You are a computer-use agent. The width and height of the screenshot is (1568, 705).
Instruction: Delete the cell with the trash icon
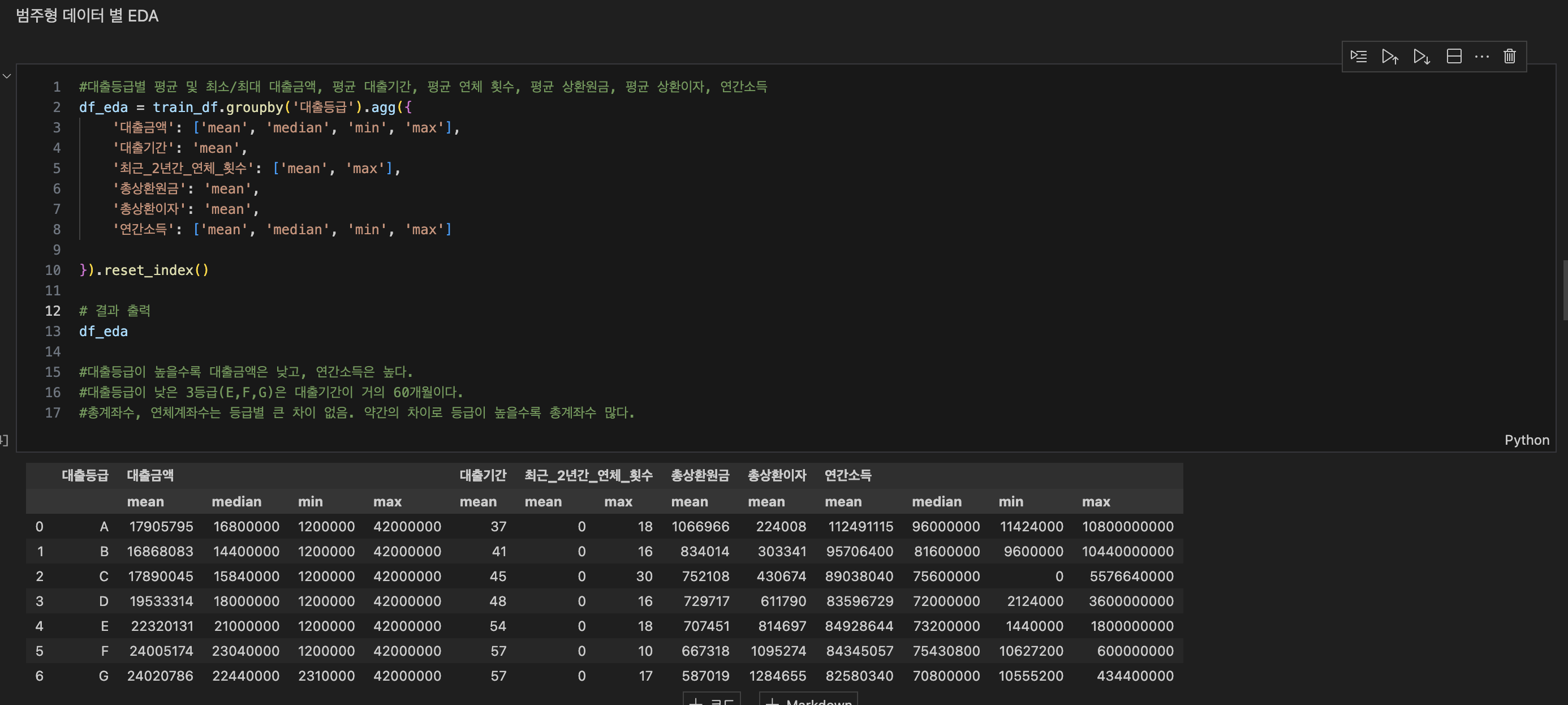[x=1510, y=57]
